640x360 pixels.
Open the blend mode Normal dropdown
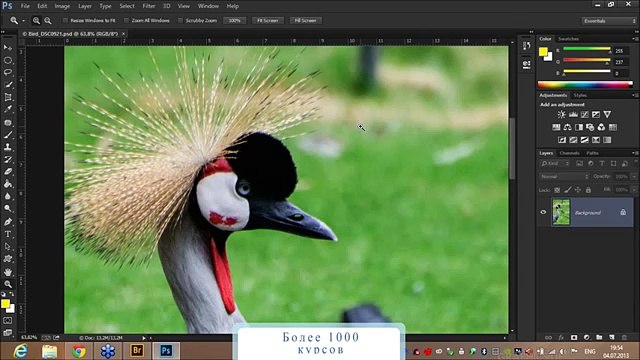point(564,177)
